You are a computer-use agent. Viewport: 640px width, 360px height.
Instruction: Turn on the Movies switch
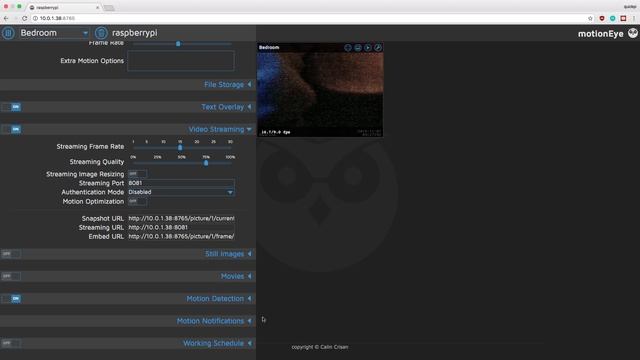tap(11, 276)
